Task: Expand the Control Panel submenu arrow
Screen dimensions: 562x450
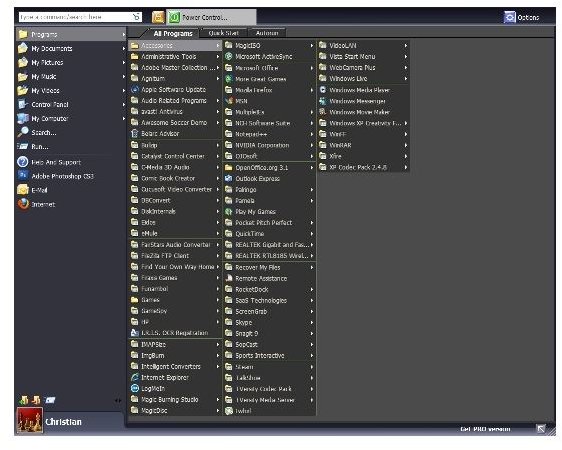Action: pos(124,105)
